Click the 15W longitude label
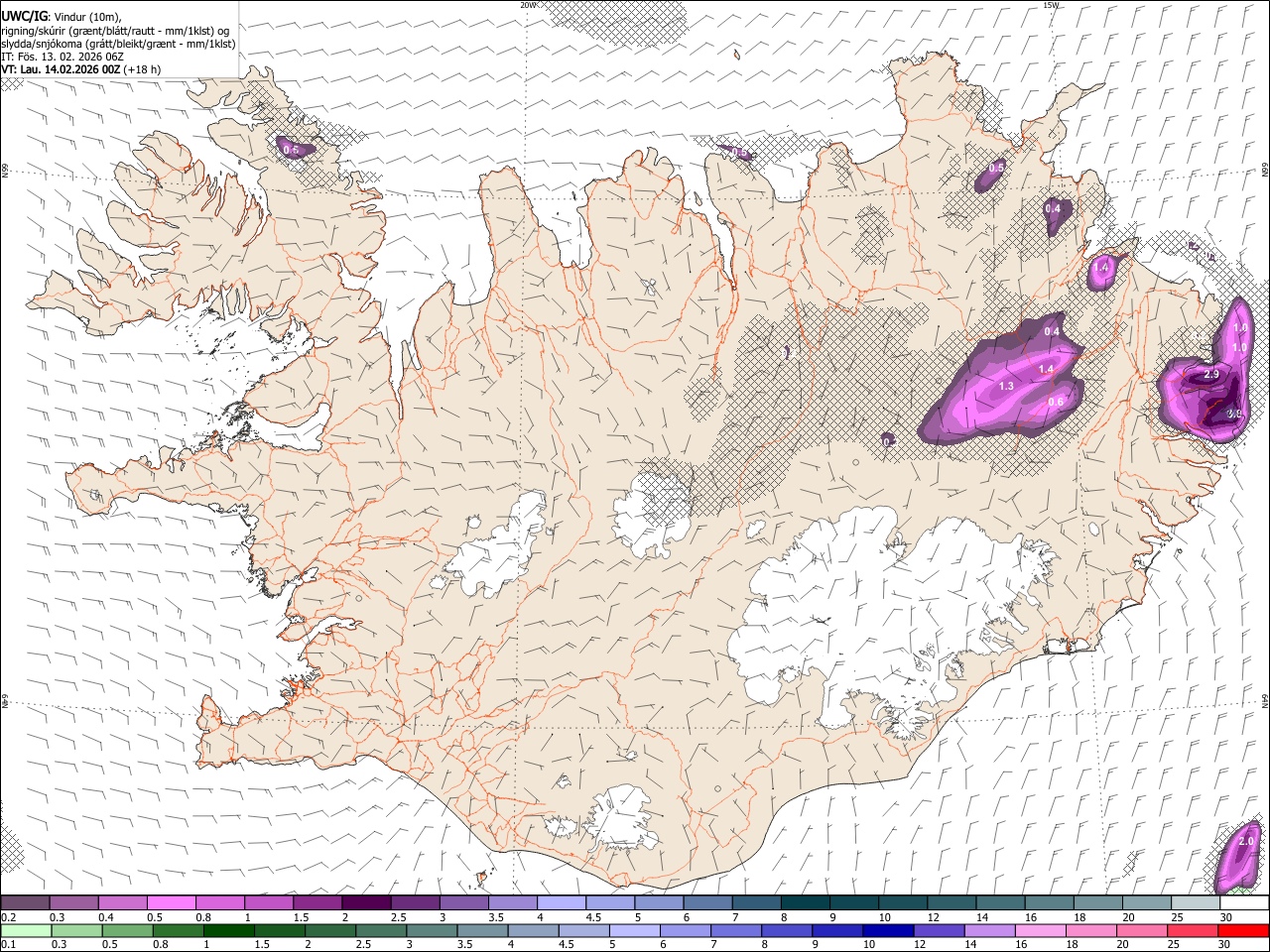Viewport: 1270px width, 952px height. pyautogui.click(x=1051, y=5)
